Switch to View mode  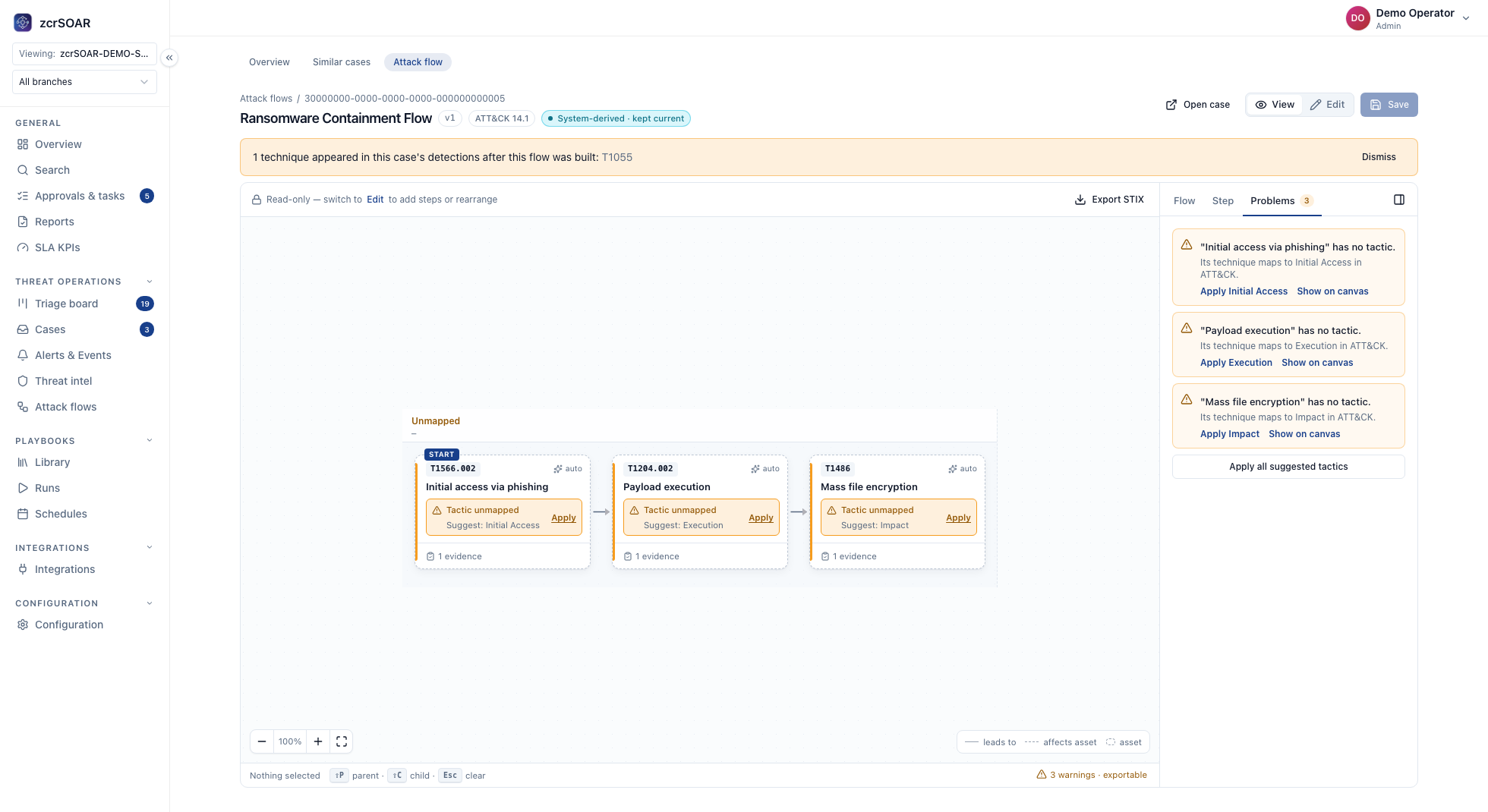click(1275, 105)
